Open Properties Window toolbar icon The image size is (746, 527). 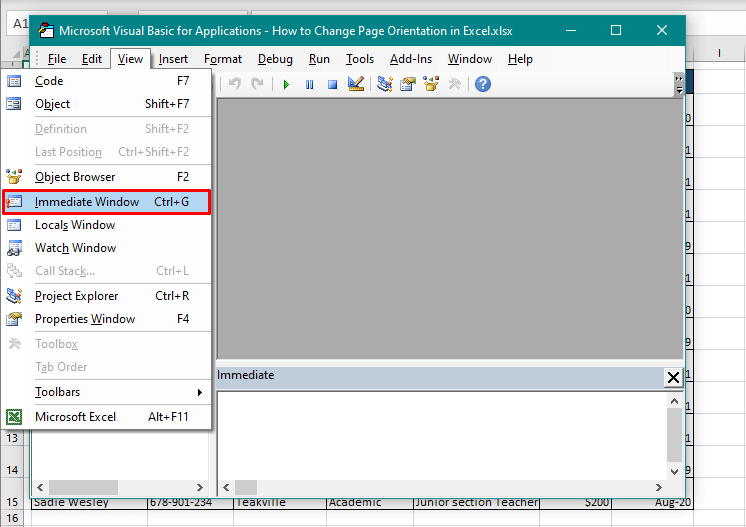[x=408, y=84]
